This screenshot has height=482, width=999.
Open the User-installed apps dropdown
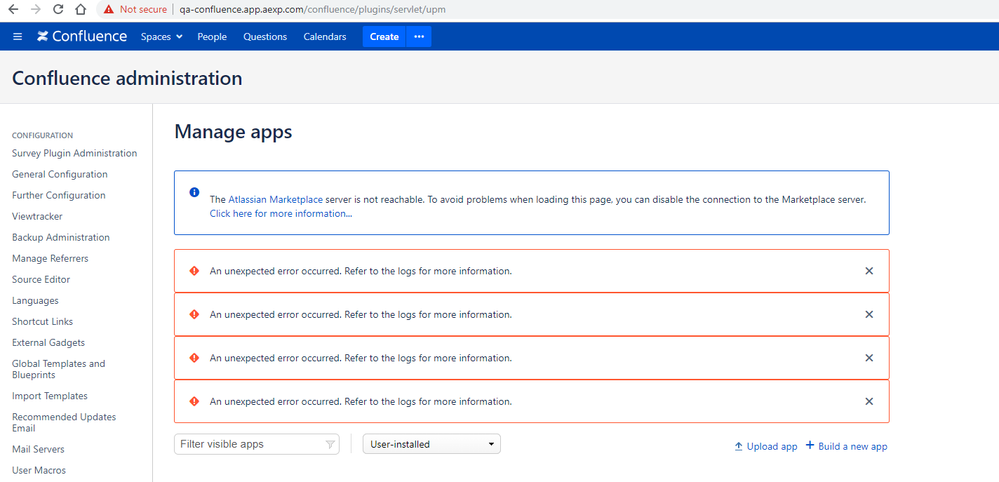tap(431, 444)
